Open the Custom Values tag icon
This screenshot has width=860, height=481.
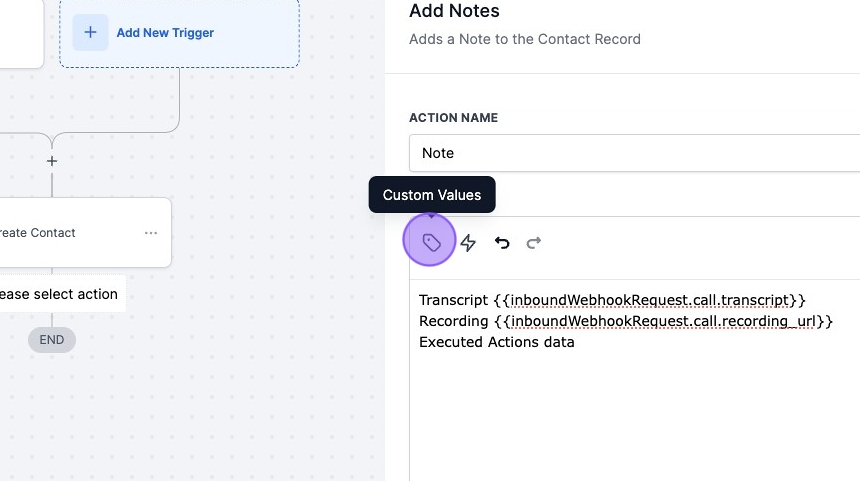coord(431,243)
